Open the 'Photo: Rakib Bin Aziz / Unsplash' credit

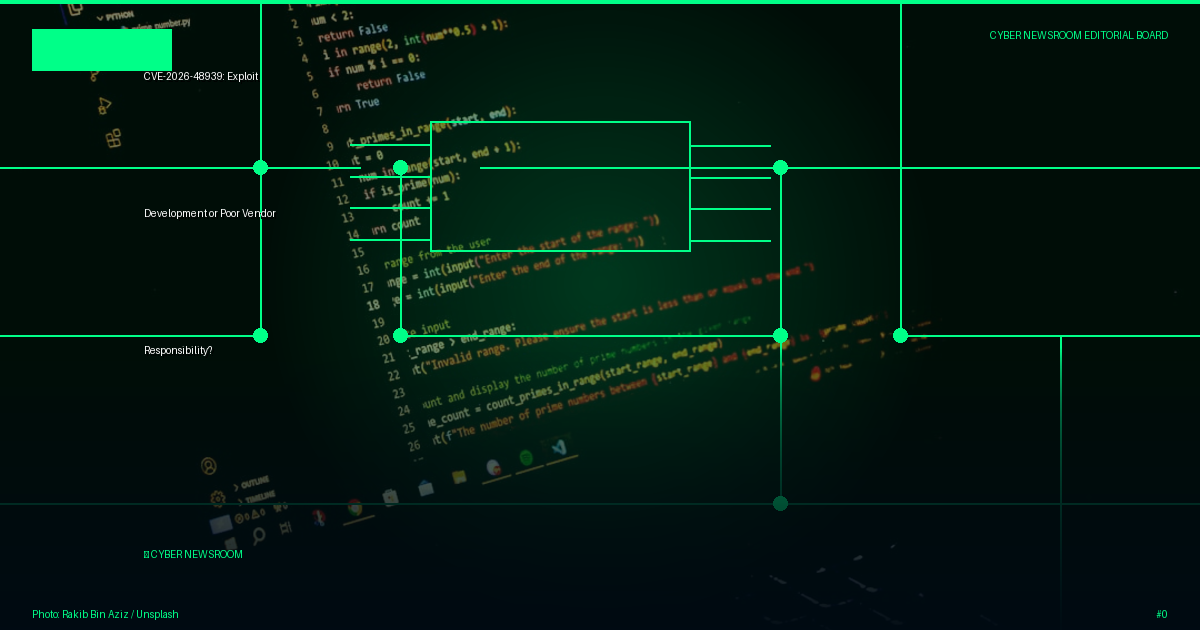105,614
